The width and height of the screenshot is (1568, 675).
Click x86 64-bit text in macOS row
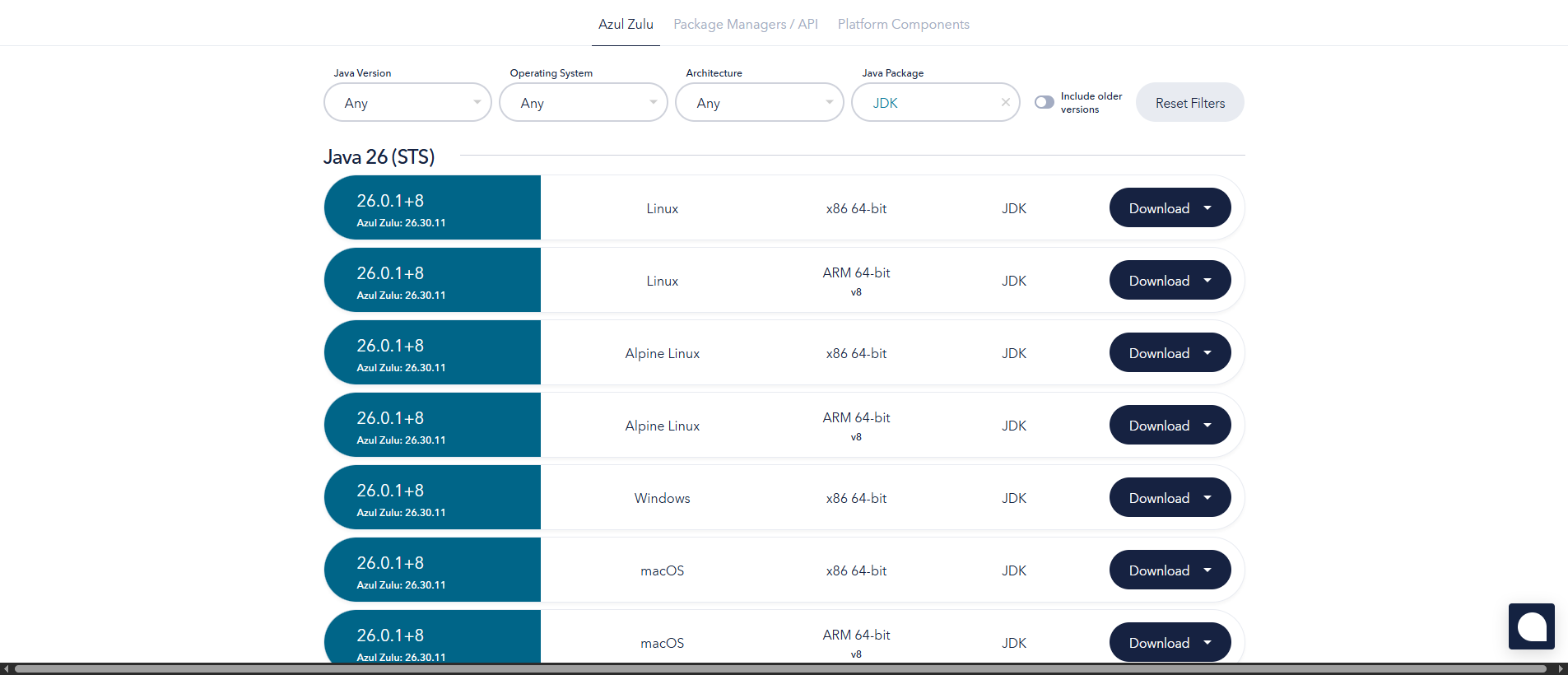pyautogui.click(x=856, y=570)
